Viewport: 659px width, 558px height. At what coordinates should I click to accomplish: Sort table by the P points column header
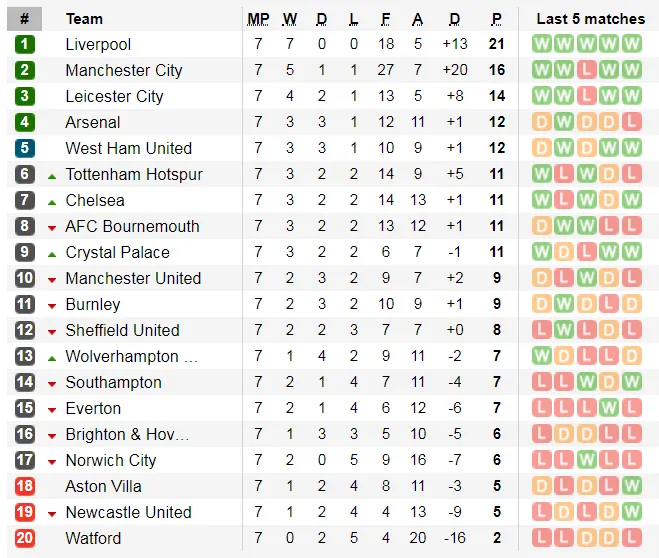coord(496,19)
